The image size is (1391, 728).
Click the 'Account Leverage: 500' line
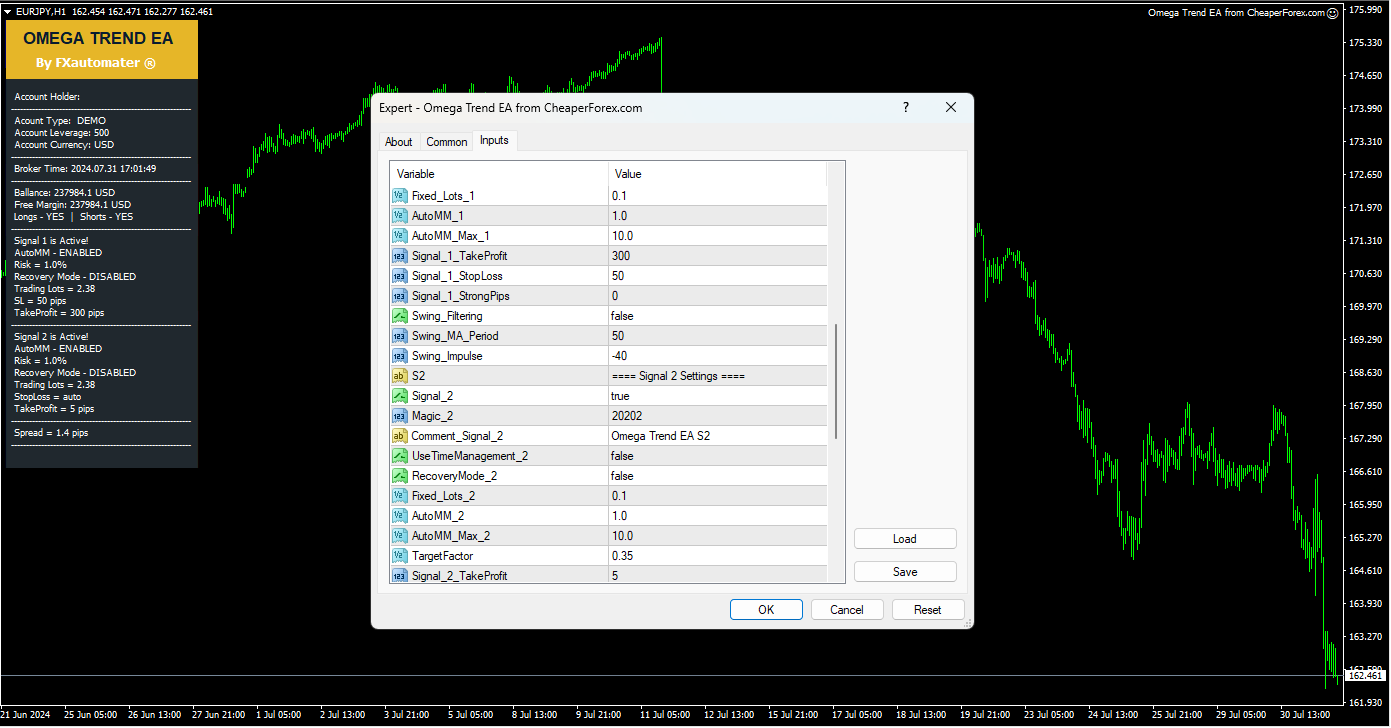pyautogui.click(x=62, y=133)
